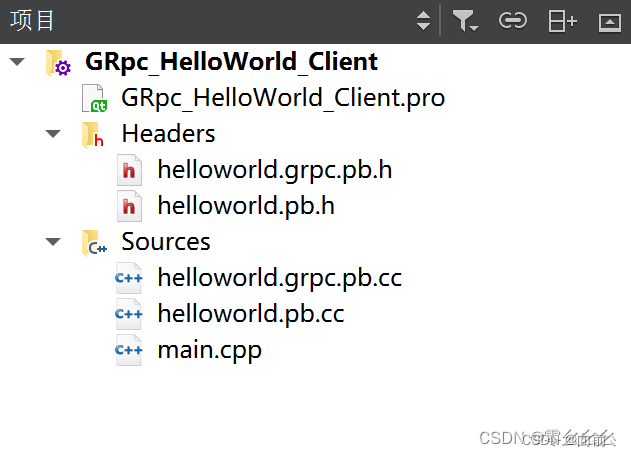Open the filter tree options
Viewport: 631px width, 456px height.
pyautogui.click(x=465, y=21)
